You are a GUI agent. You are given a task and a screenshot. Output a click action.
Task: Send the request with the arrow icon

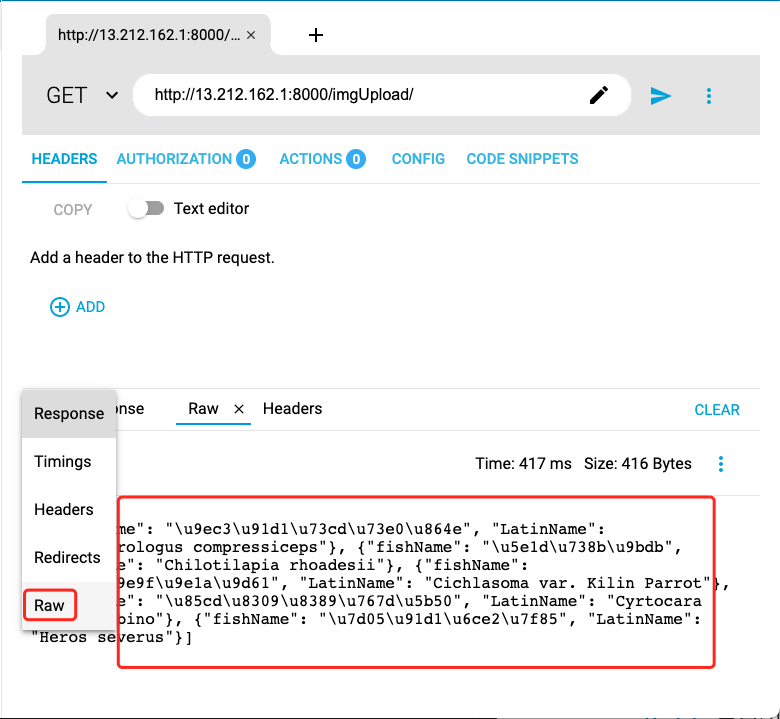pyautogui.click(x=661, y=96)
